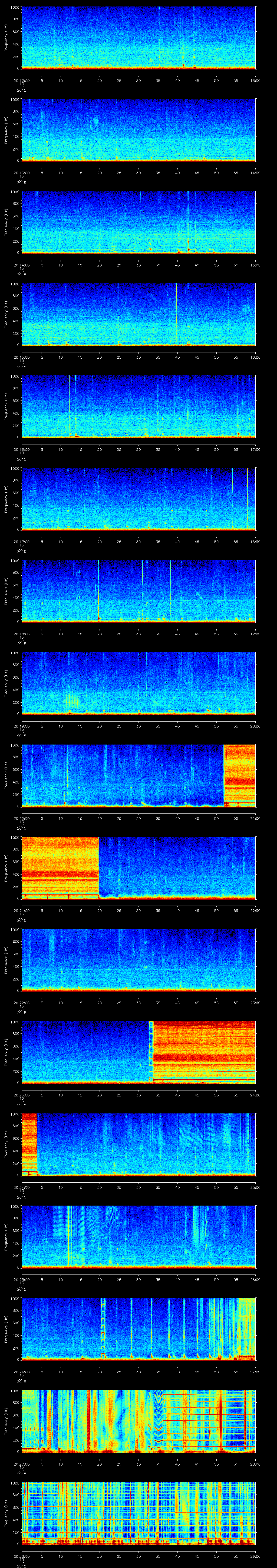
Task: Click the 20:18:00 start time label
Action: pos(21,634)
